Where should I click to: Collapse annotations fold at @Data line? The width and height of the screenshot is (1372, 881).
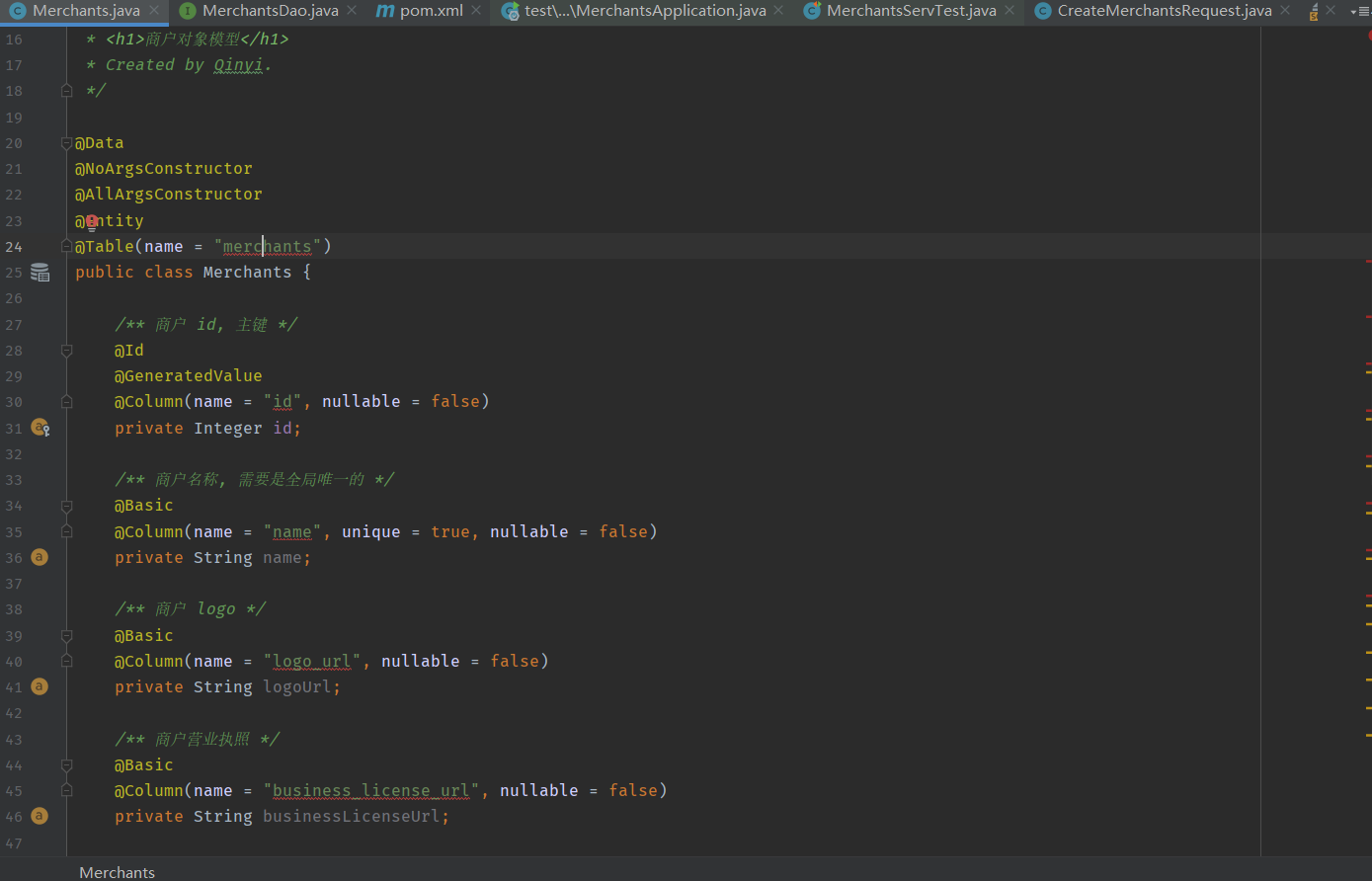(x=66, y=143)
